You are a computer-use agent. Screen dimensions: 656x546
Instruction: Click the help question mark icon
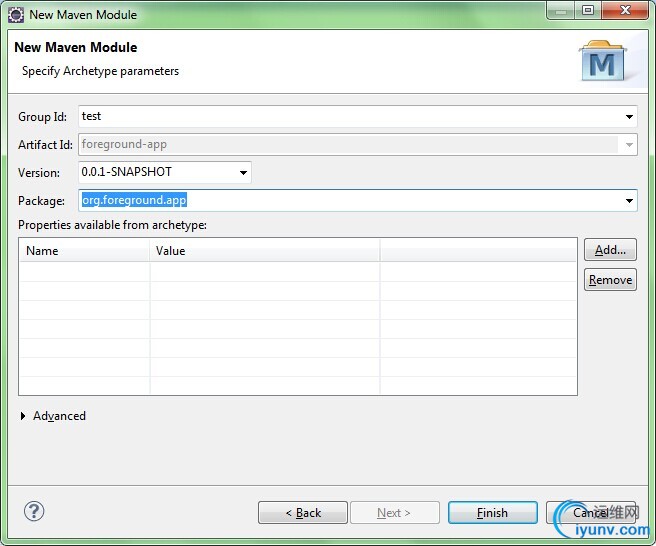tap(34, 511)
